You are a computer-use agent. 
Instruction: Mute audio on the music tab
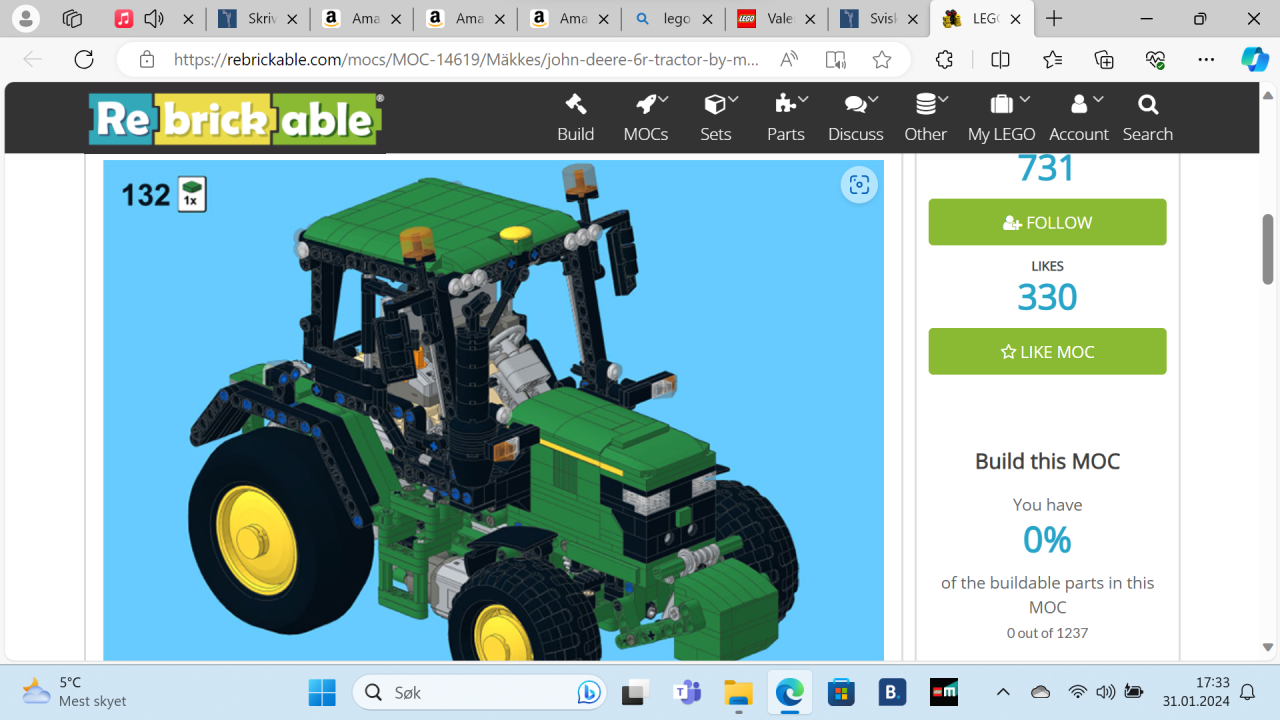click(x=154, y=19)
